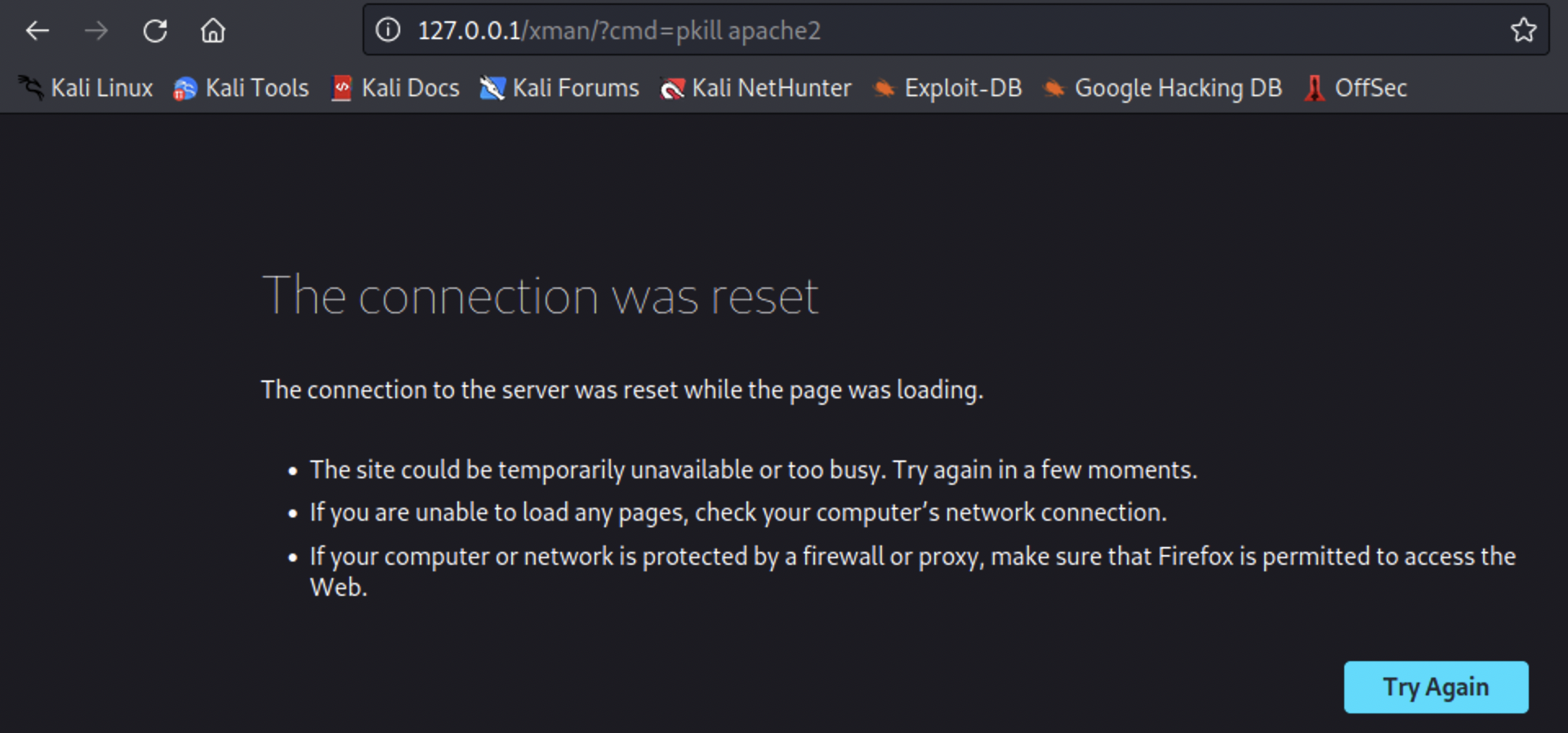The width and height of the screenshot is (1568, 733).
Task: Click the bullet about site temporarily unavailable
Action: tap(753, 470)
